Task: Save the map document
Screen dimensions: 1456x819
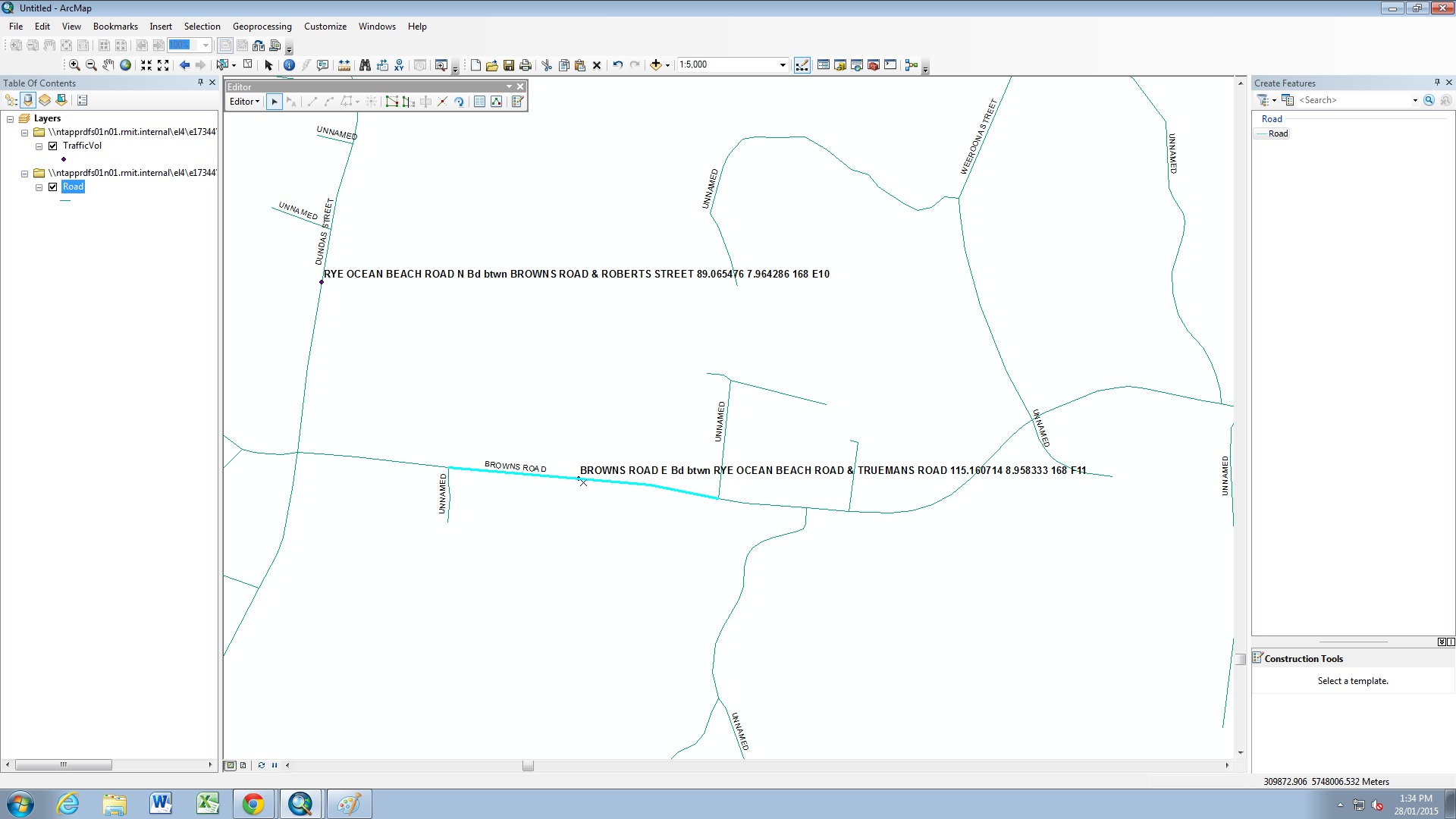Action: pyautogui.click(x=509, y=65)
